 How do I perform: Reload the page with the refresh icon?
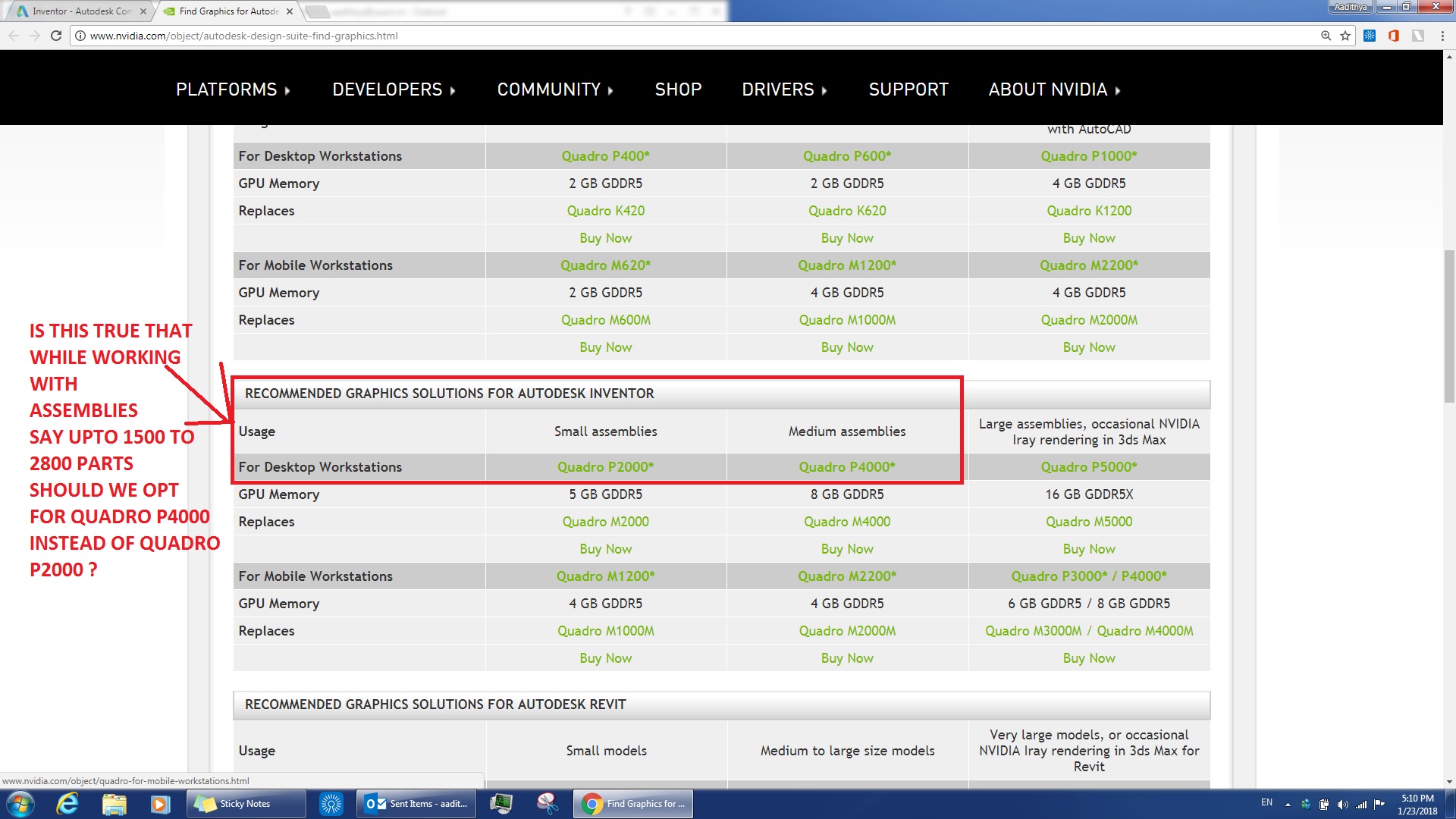[55, 36]
